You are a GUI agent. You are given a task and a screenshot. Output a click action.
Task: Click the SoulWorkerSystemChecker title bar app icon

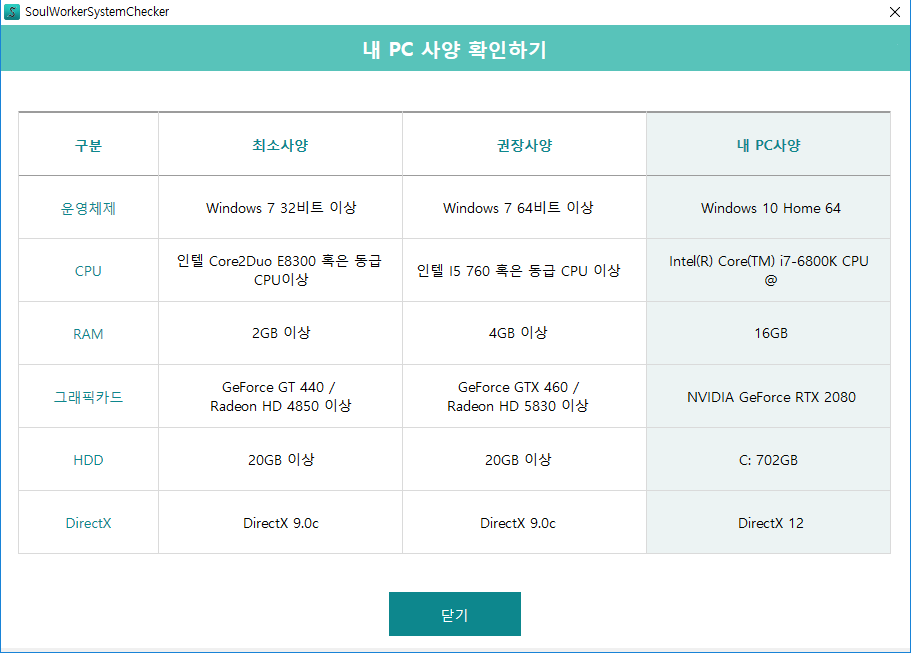click(13, 12)
